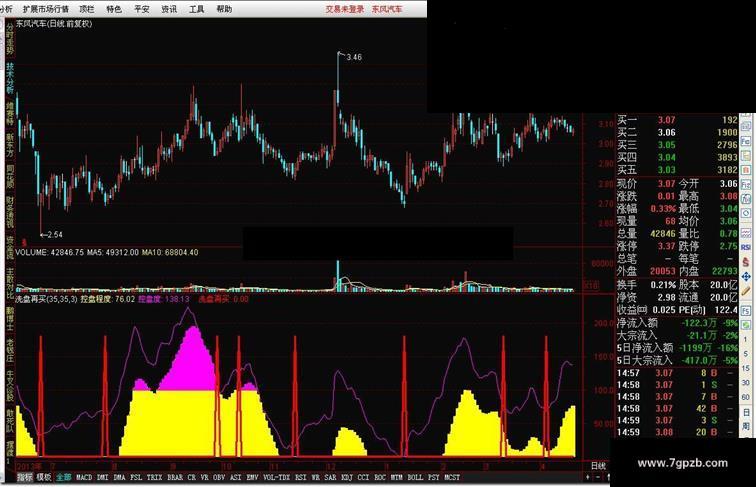The height and width of the screenshot is (487, 756).
Task: Click the 东风汽车(日线 前复权) chart title
Action: click(54, 23)
